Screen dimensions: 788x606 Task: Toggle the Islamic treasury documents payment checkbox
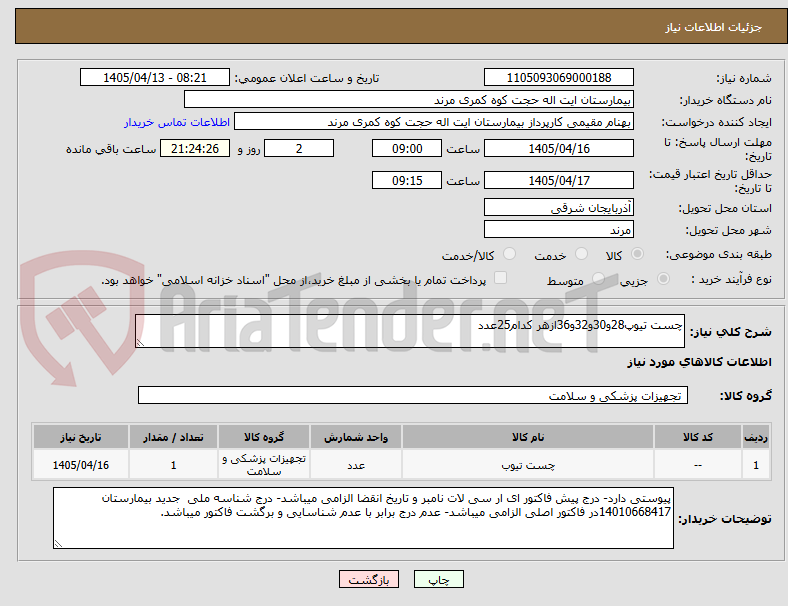coord(501,278)
